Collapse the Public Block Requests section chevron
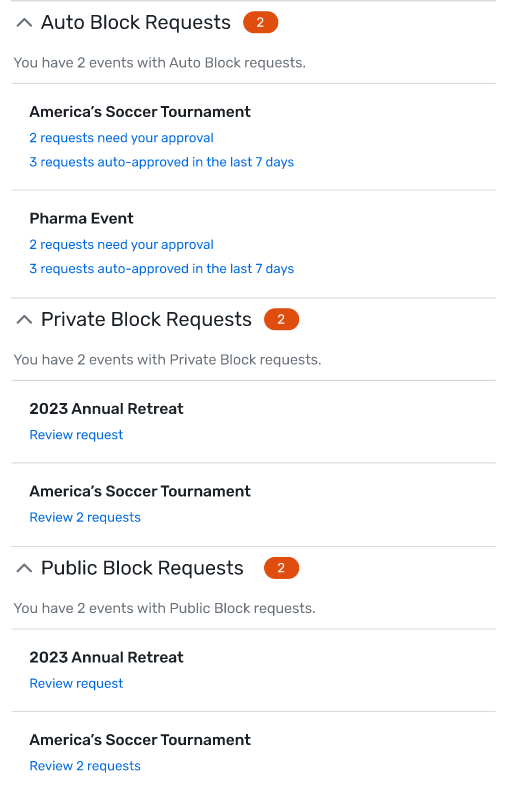 pos(24,568)
